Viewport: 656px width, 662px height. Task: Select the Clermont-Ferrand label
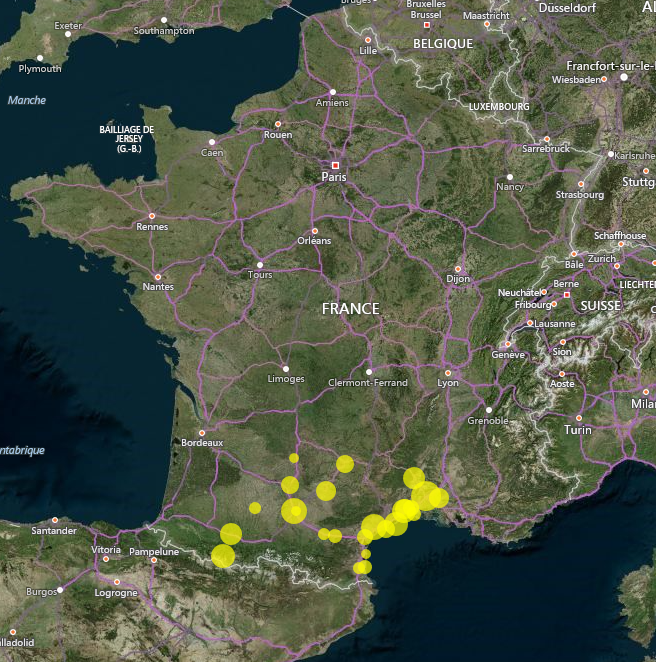[368, 383]
